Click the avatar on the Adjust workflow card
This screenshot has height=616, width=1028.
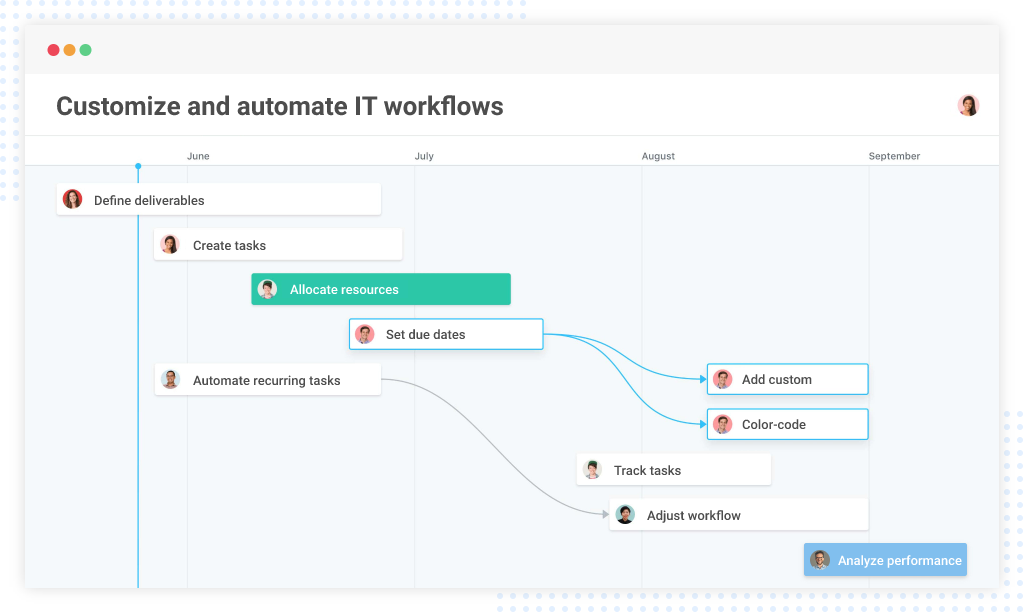coord(624,514)
